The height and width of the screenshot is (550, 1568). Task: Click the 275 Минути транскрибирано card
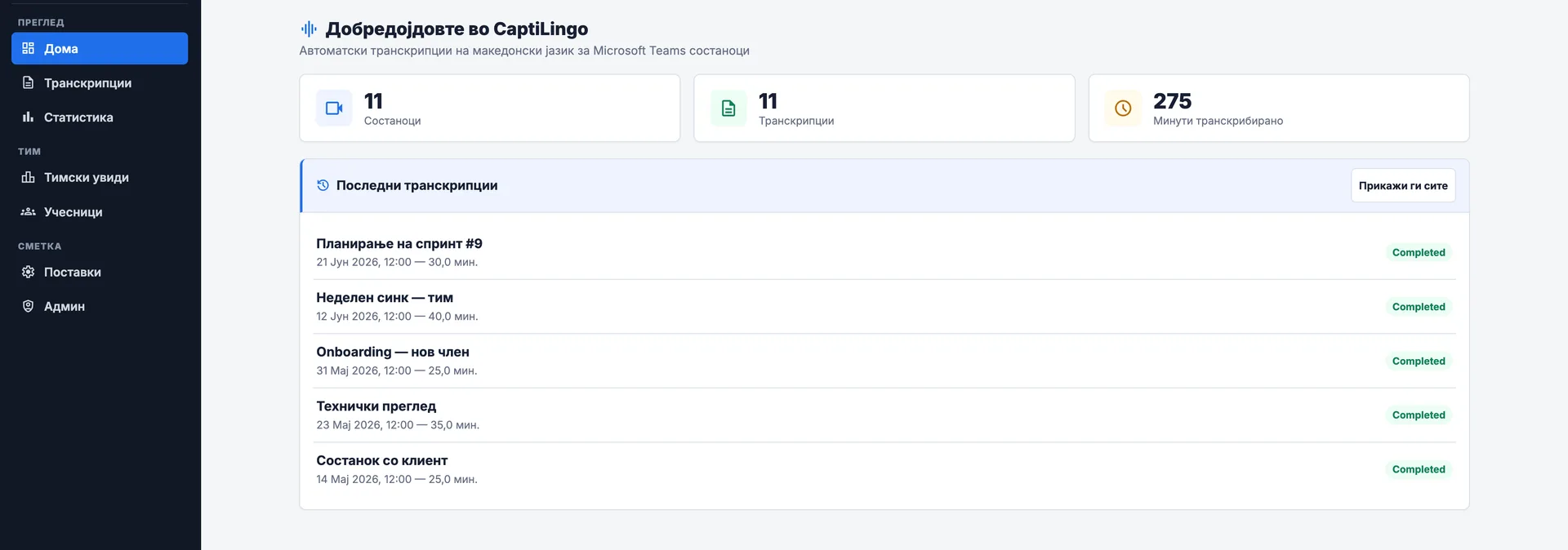[x=1279, y=108]
